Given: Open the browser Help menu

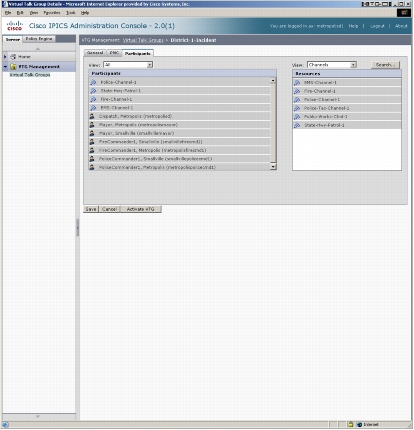Looking at the screenshot, I should point(85,13).
